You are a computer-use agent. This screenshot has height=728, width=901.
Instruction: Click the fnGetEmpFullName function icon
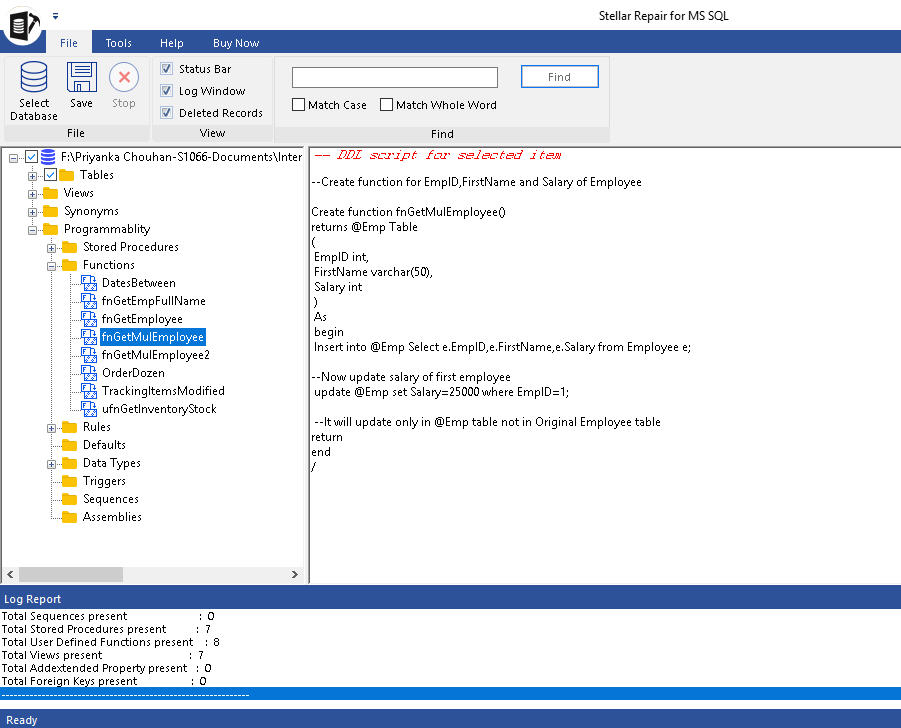(89, 301)
